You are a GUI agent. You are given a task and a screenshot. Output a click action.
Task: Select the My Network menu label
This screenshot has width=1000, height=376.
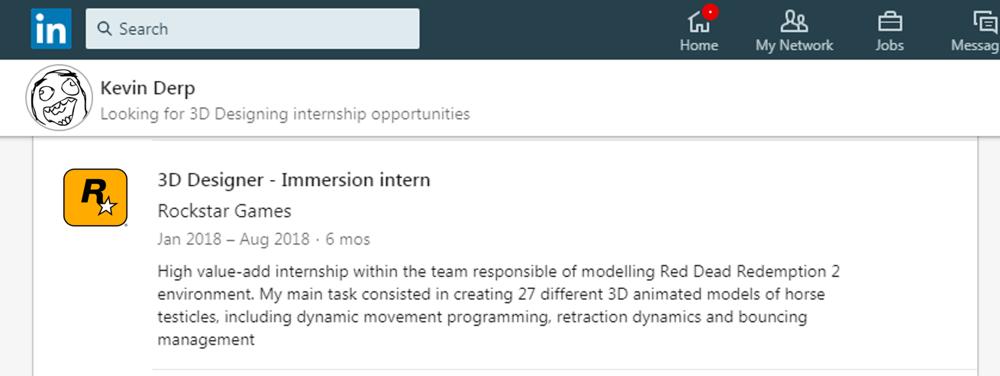point(794,45)
